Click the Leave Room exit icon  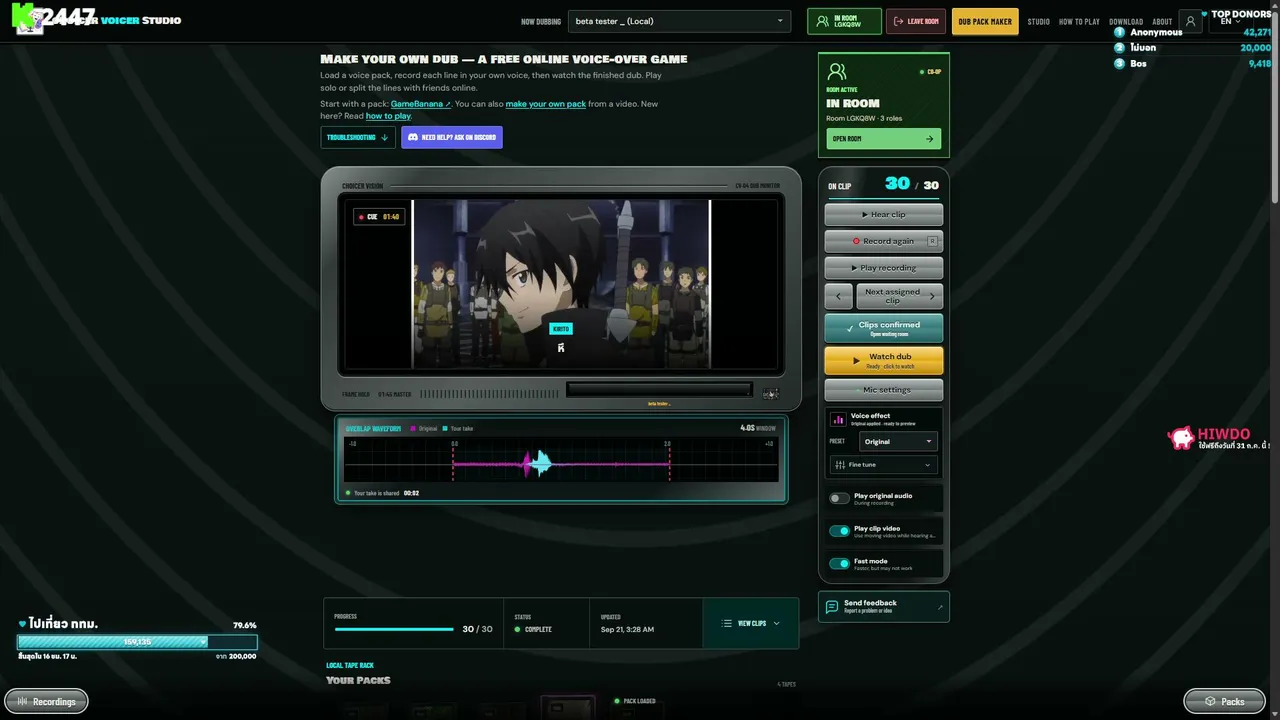click(897, 21)
